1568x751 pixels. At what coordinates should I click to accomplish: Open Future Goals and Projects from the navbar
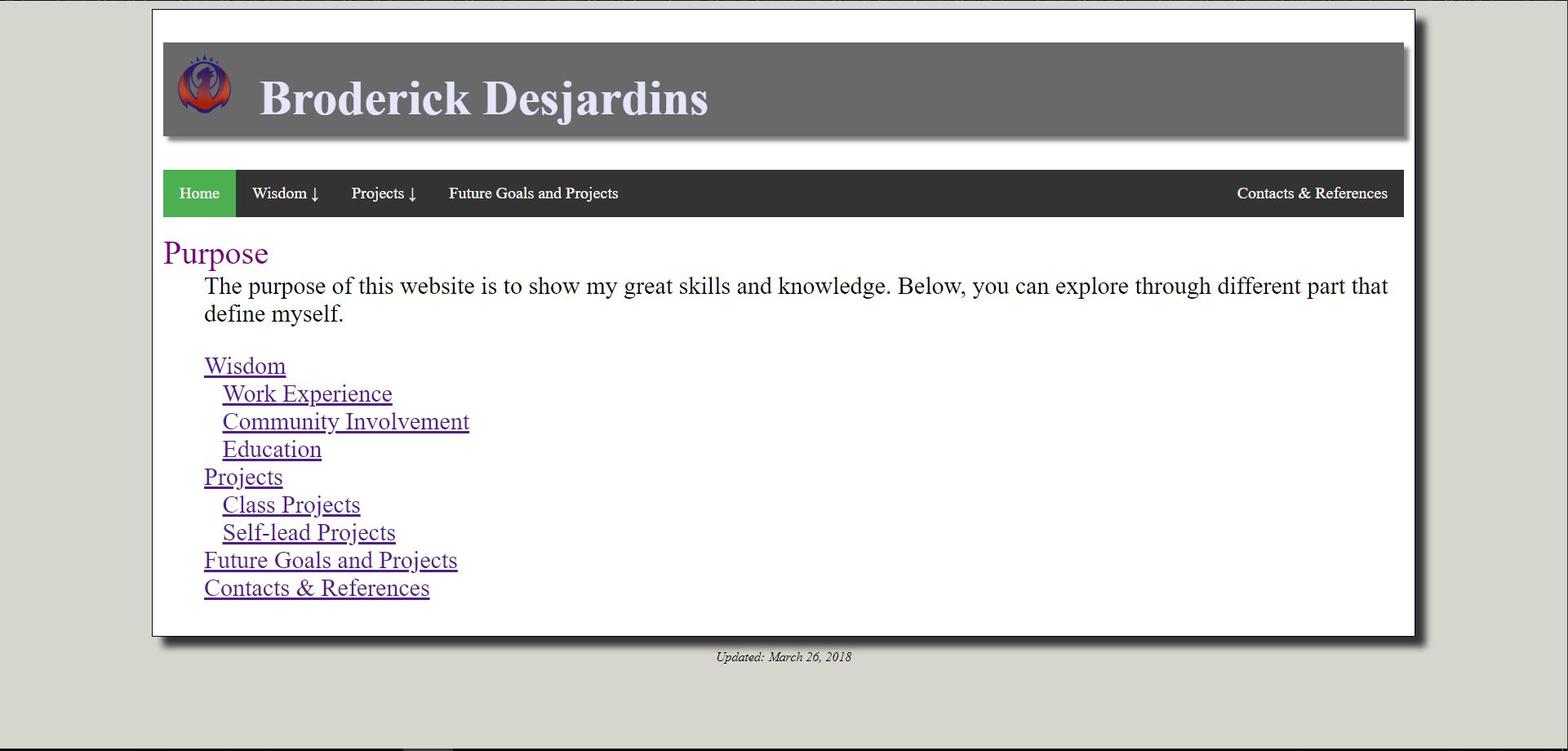(533, 193)
